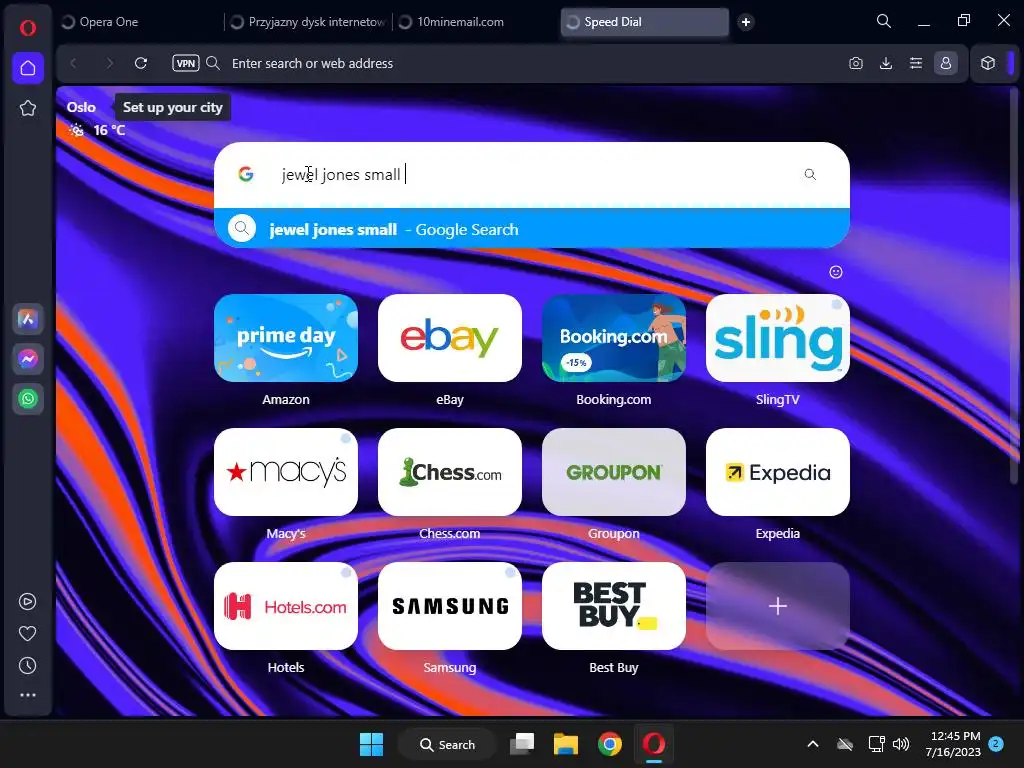The width and height of the screenshot is (1024, 768).
Task: Open the profile account icon
Action: (x=946, y=63)
